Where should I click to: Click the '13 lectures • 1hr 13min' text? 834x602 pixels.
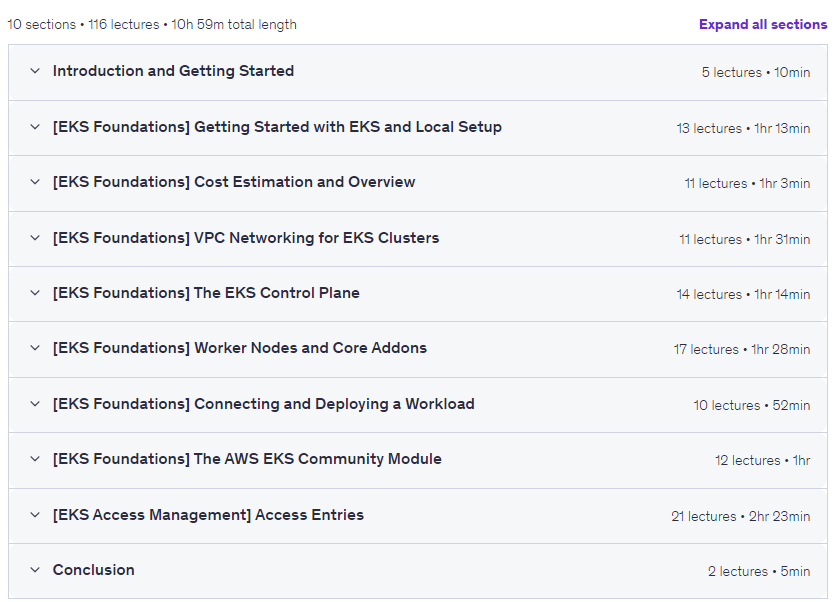coord(744,128)
